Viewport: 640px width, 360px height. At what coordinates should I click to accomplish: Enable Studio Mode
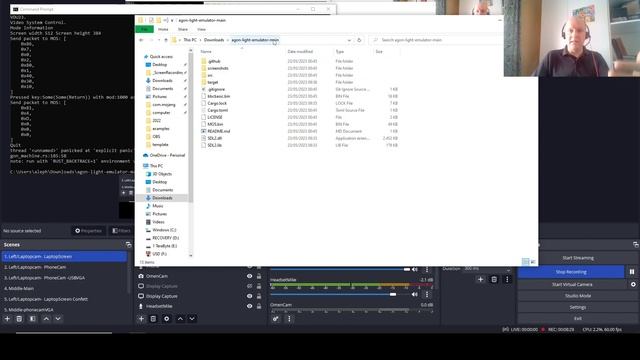click(x=578, y=296)
